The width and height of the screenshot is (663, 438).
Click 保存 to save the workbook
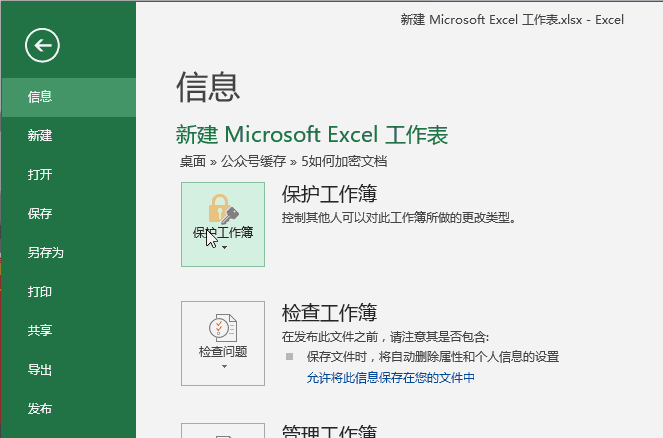[x=68, y=214]
